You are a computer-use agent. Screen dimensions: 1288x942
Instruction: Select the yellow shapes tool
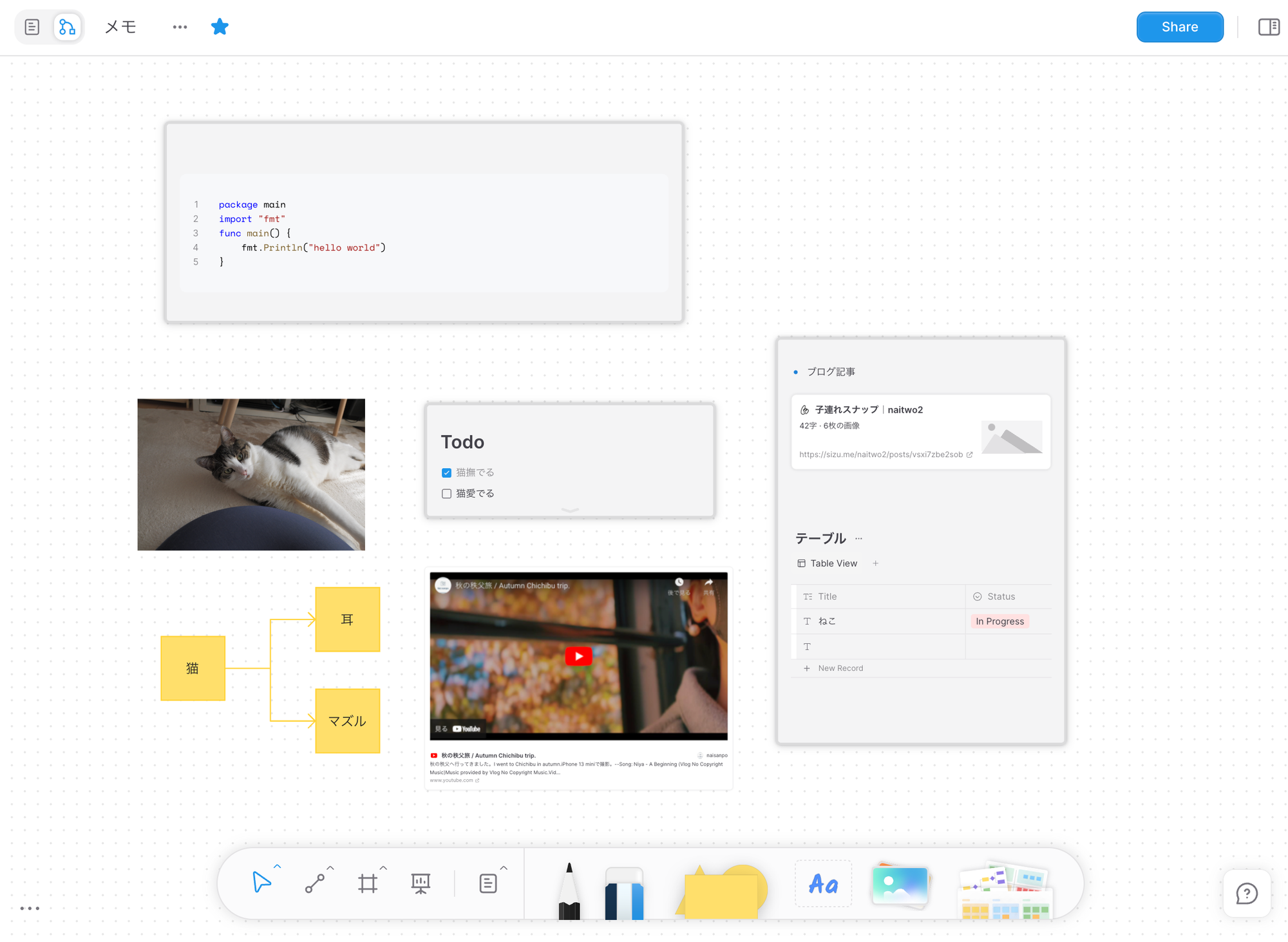[x=722, y=892]
